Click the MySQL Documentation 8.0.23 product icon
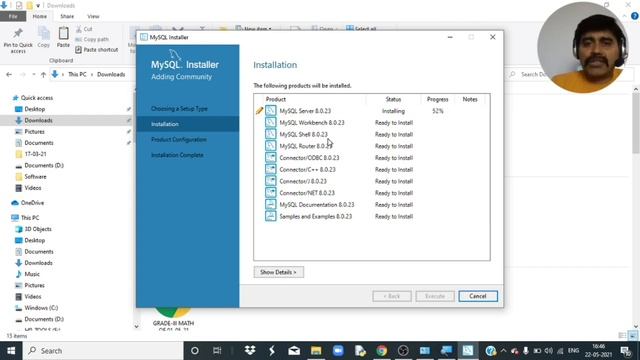The image size is (640, 360). click(x=271, y=204)
